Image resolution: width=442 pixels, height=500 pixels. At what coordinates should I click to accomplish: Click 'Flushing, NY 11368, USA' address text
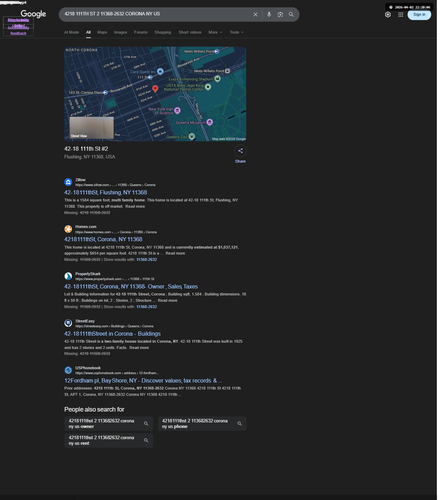90,157
